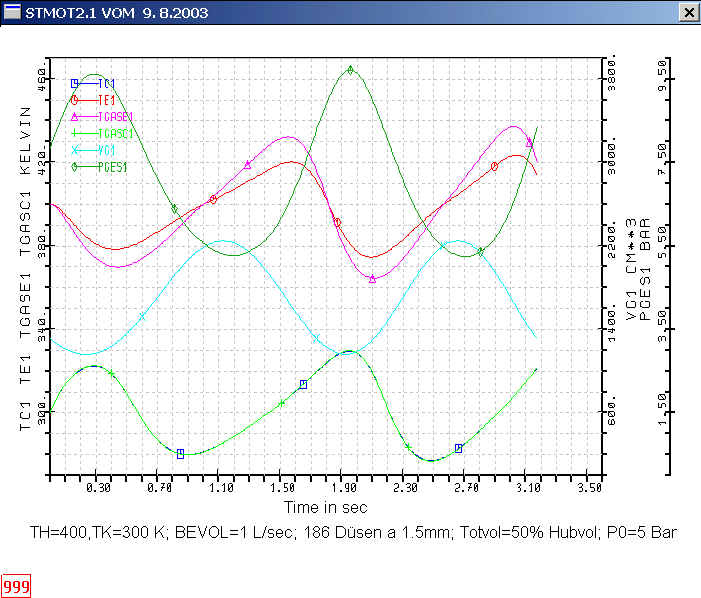Click the CM**3 unit label on right axis
Screen dimensions: 701x598
631,245
